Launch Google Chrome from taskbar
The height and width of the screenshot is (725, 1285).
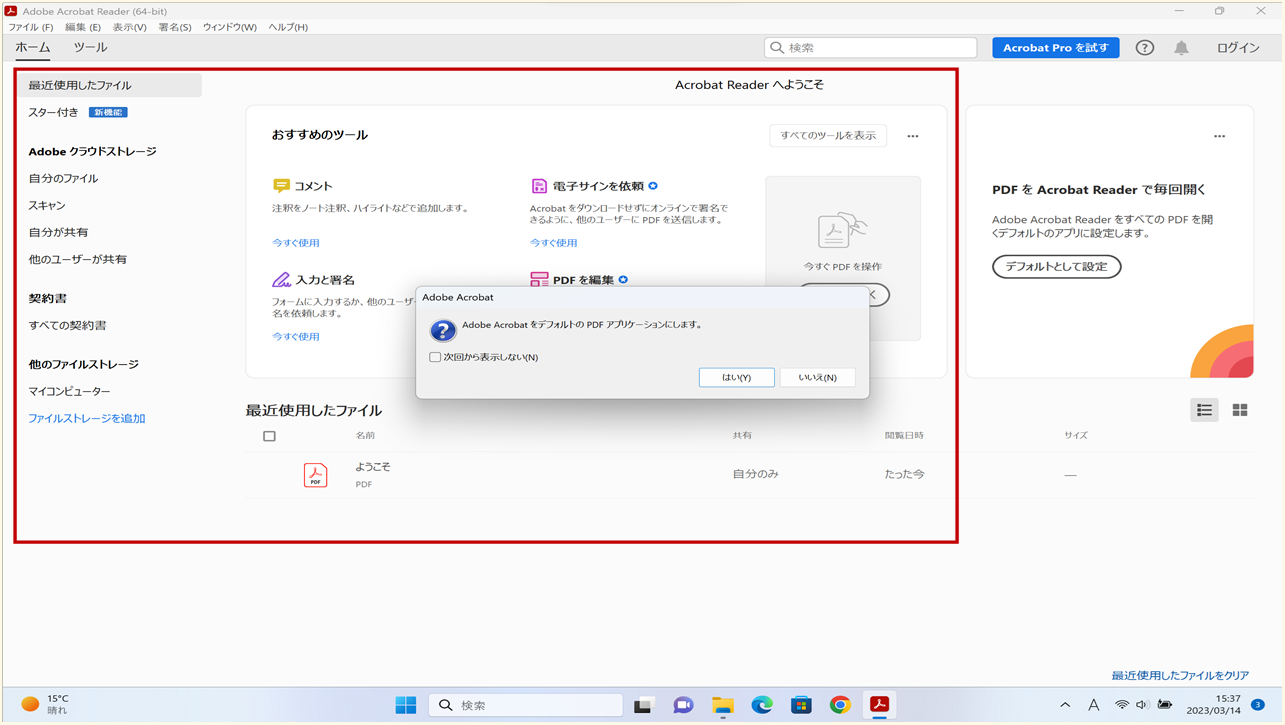[840, 705]
